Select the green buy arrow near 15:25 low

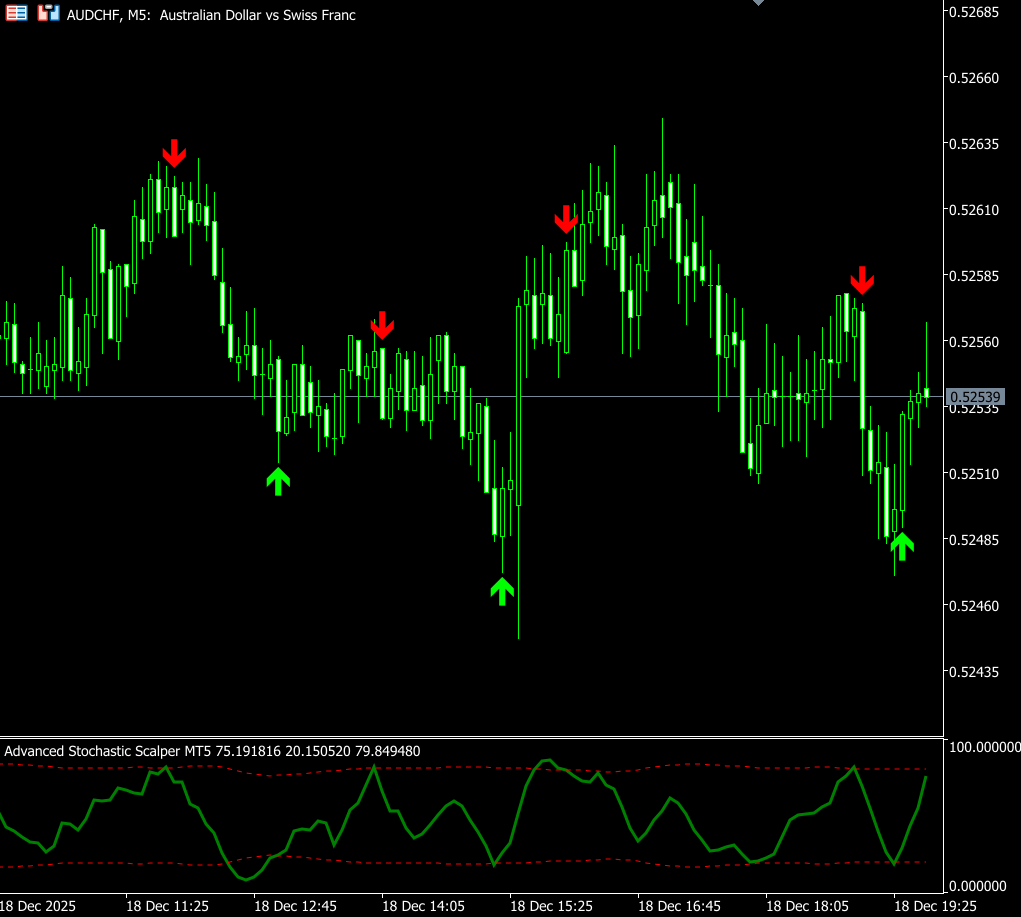click(x=502, y=591)
